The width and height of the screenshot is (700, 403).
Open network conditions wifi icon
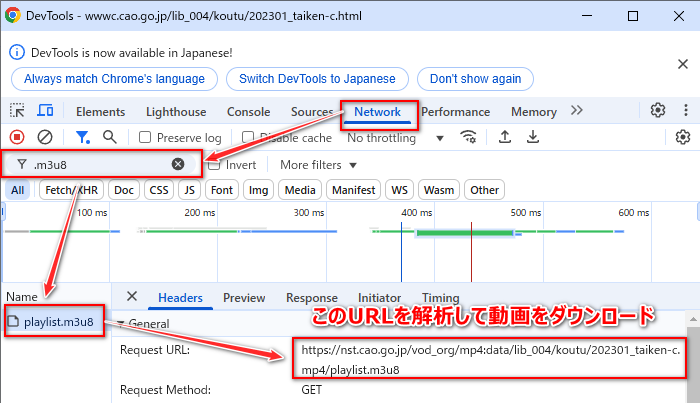(467, 137)
